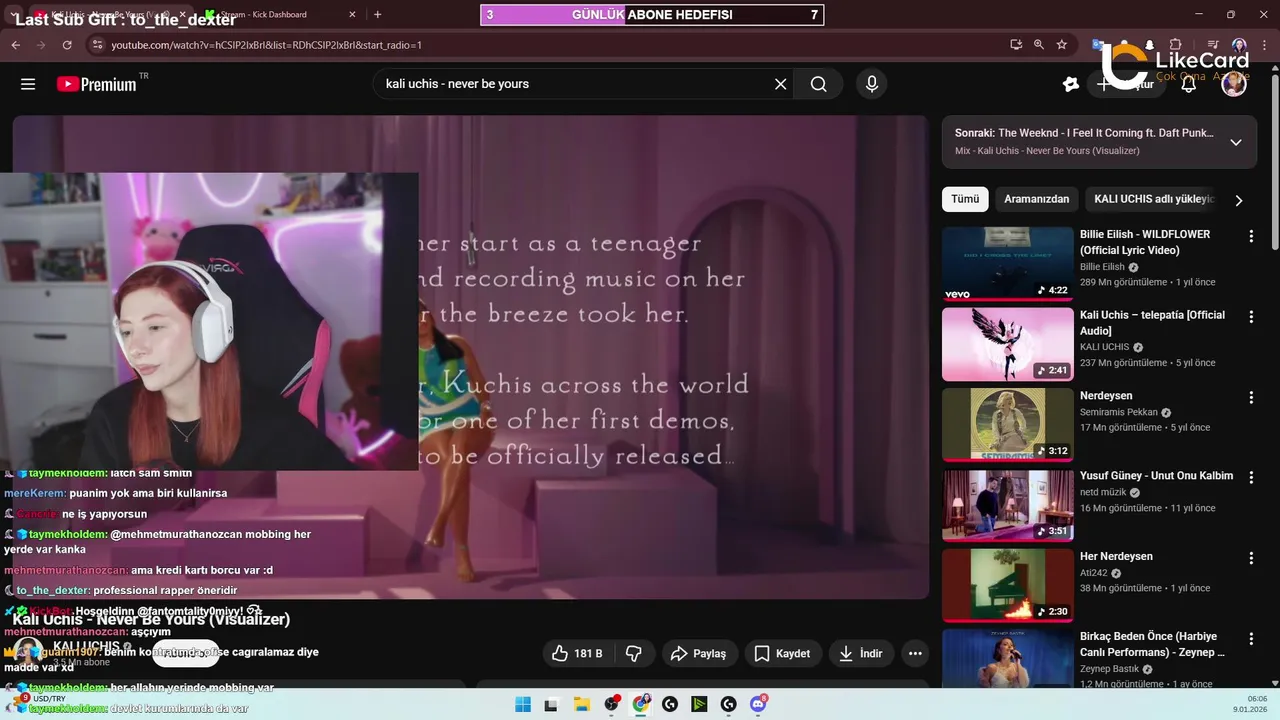Open options for Unut Onu Kalbim
The image size is (1280, 720).
[x=1250, y=477]
